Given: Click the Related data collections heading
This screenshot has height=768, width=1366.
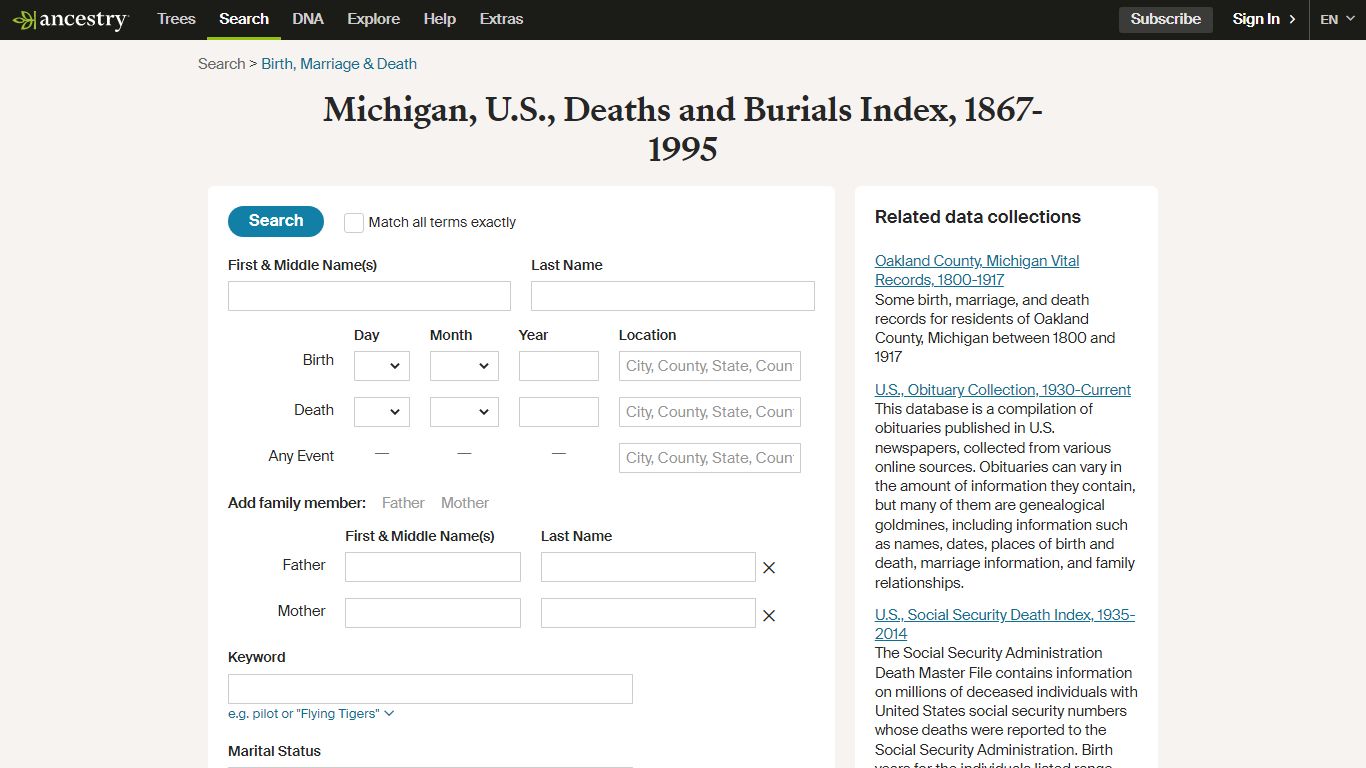Looking at the screenshot, I should coord(978,217).
